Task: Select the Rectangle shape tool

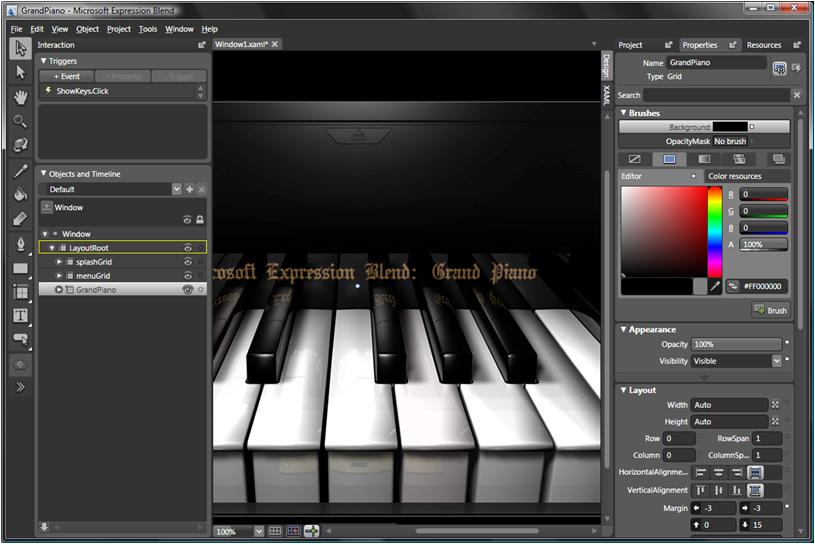Action: pos(20,268)
